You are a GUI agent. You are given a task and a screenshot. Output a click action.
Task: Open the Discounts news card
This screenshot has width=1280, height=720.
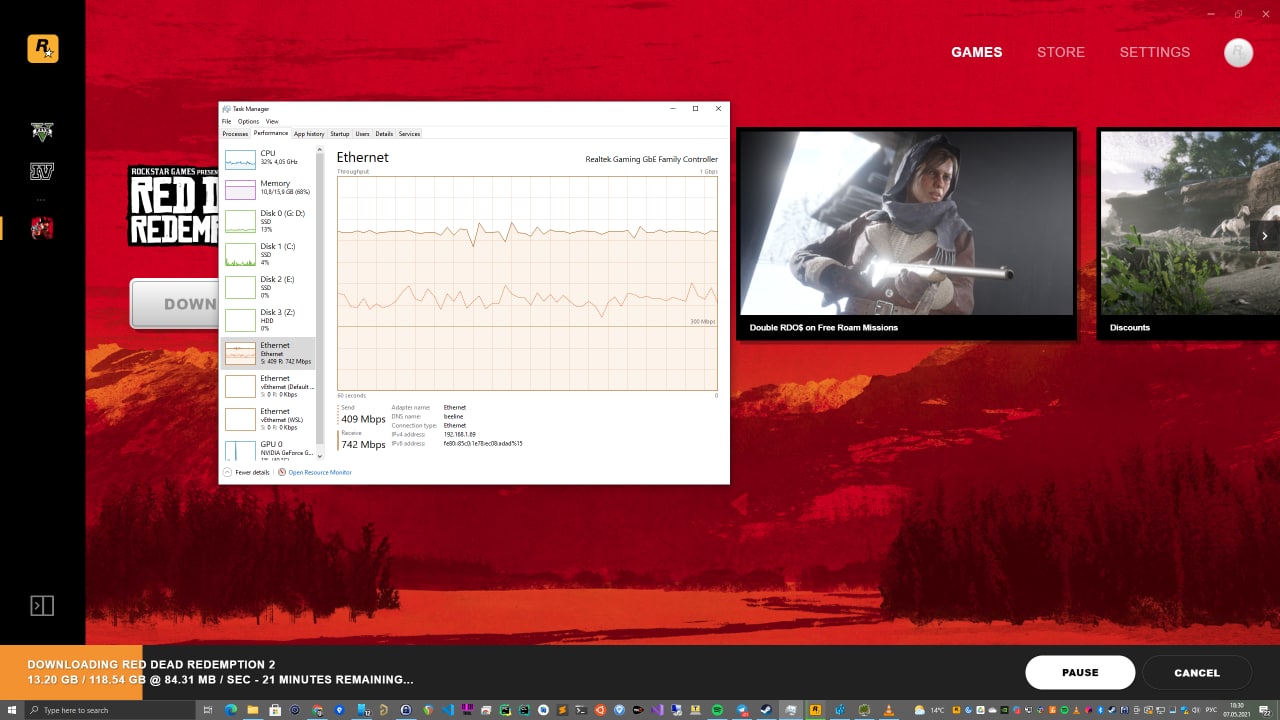(x=1188, y=234)
